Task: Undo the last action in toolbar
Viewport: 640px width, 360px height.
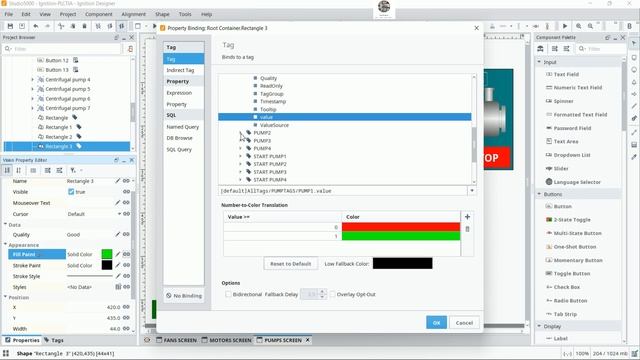Action: pyautogui.click(x=36, y=26)
